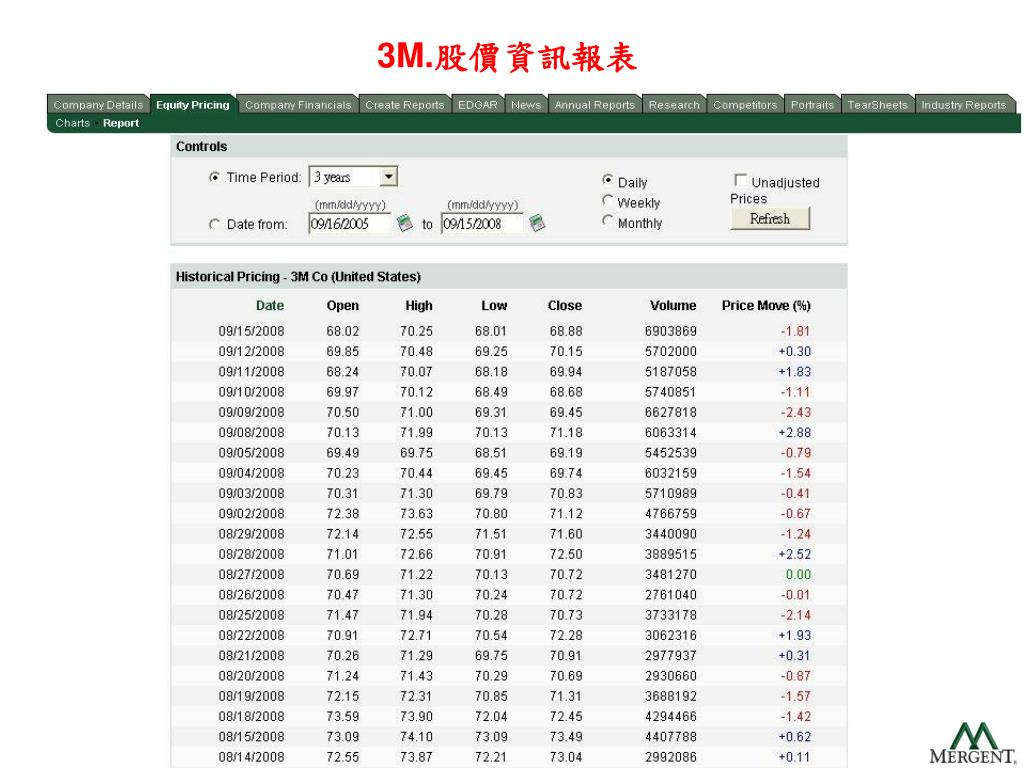The width and height of the screenshot is (1024, 768).
Task: Click volume value 3733178
Action: [671, 615]
